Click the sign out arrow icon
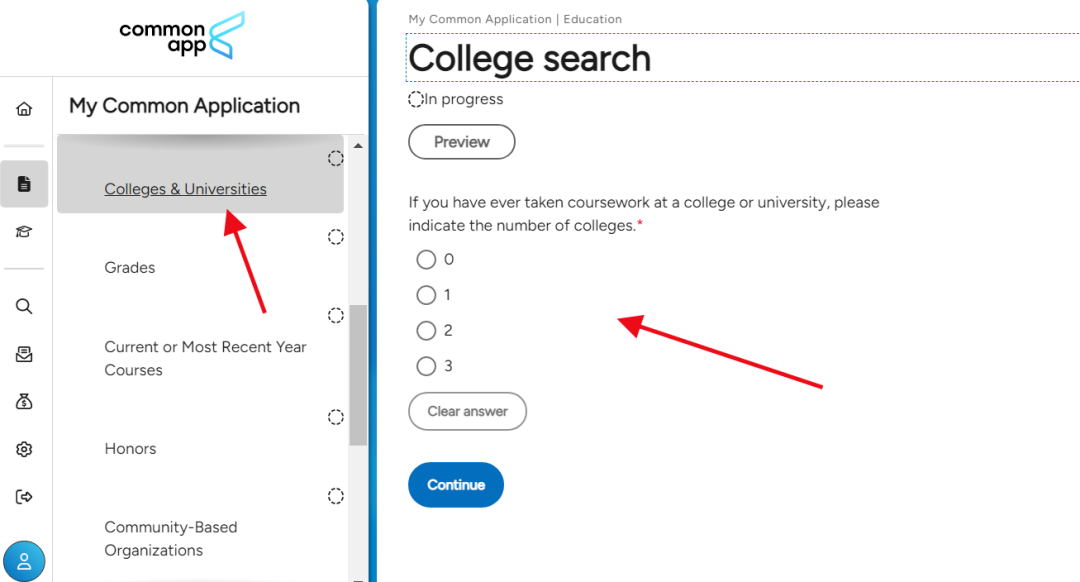The image size is (1080, 582). [x=24, y=497]
